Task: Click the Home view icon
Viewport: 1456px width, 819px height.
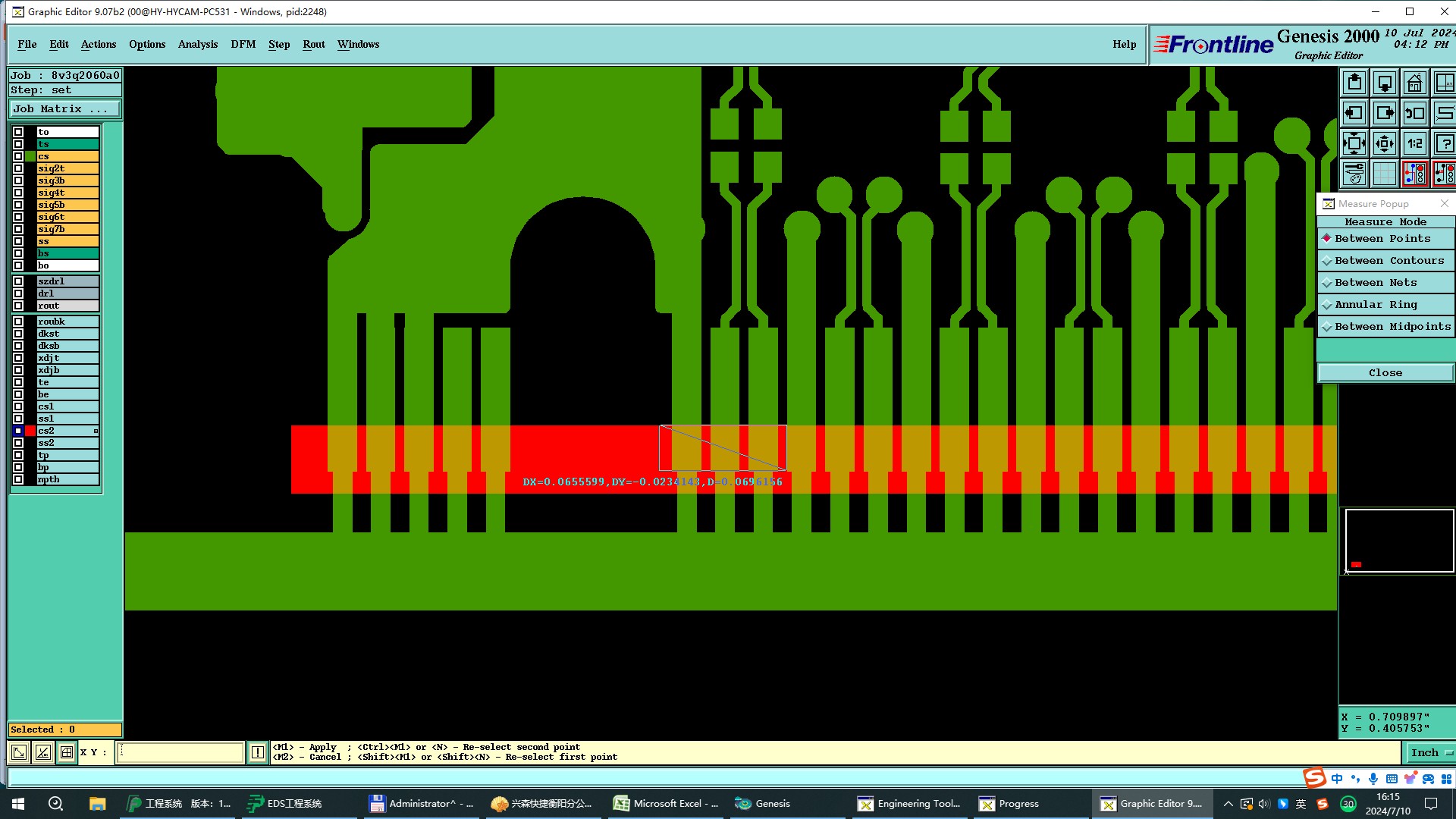Action: coord(1414,83)
